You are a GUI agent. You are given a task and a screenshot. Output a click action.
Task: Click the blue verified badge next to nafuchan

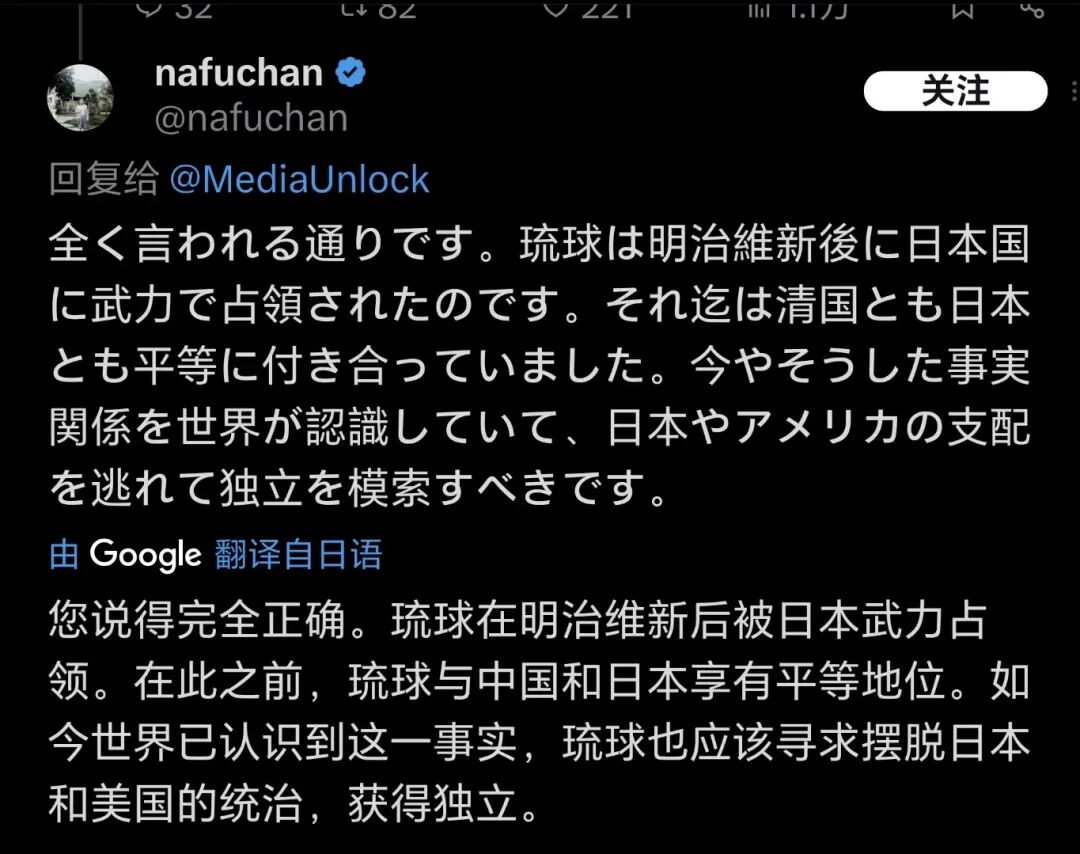tap(351, 72)
